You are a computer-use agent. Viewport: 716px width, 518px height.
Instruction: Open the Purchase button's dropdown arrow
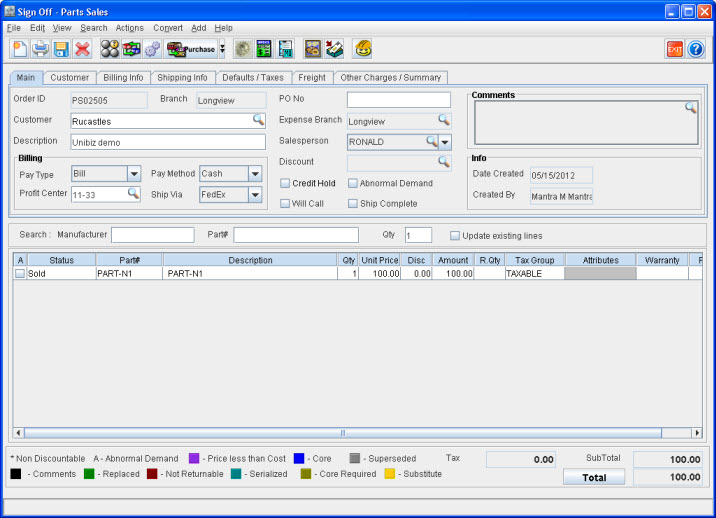tap(222, 49)
